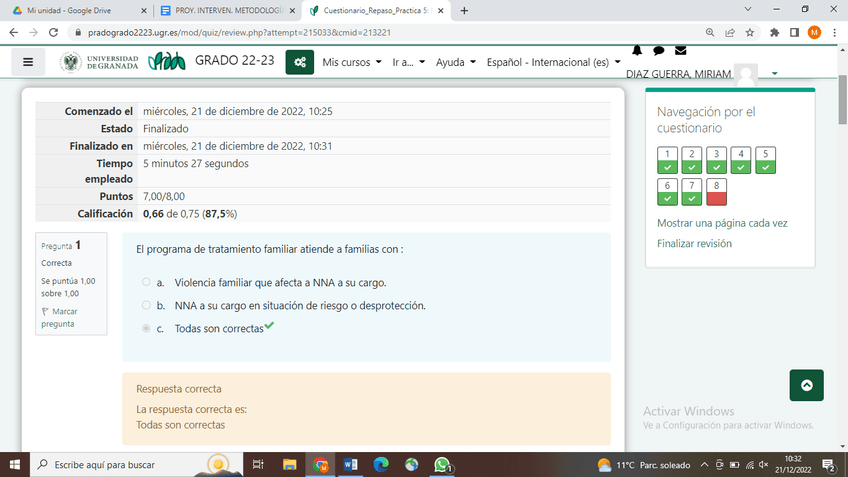This screenshot has width=848, height=477.
Task: Open a new browser tab
Action: click(464, 10)
